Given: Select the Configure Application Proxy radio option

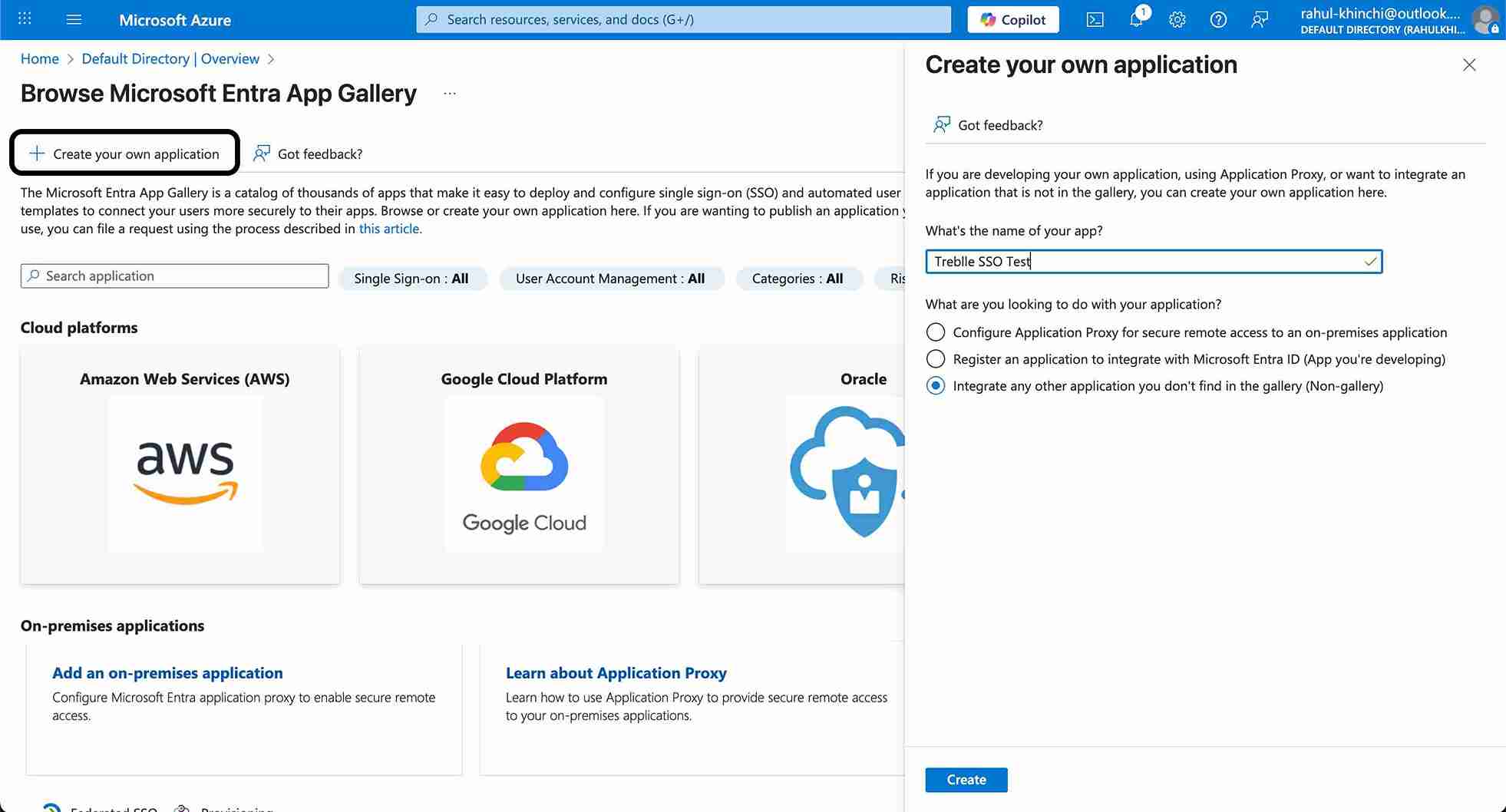Looking at the screenshot, I should pyautogui.click(x=935, y=332).
